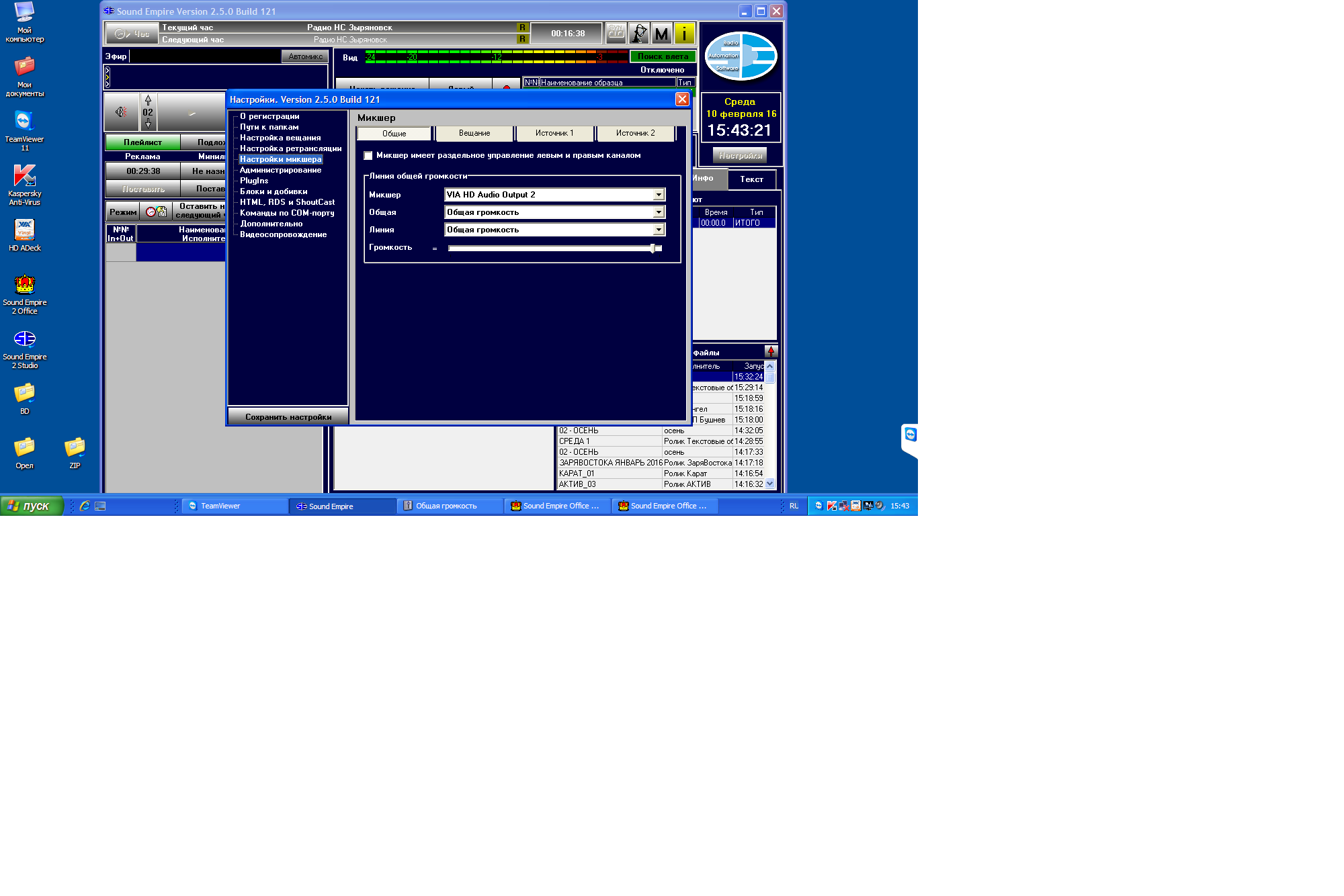Click the satellite dish relay icon
1344x896 pixels.
pos(638,33)
